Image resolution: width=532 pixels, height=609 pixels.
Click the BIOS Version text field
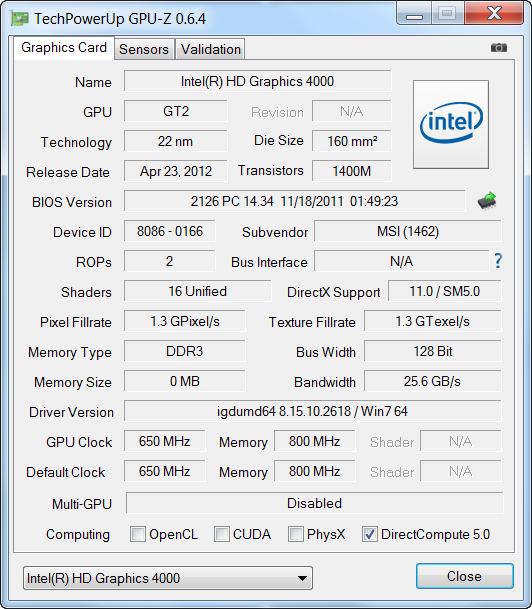[x=294, y=201]
